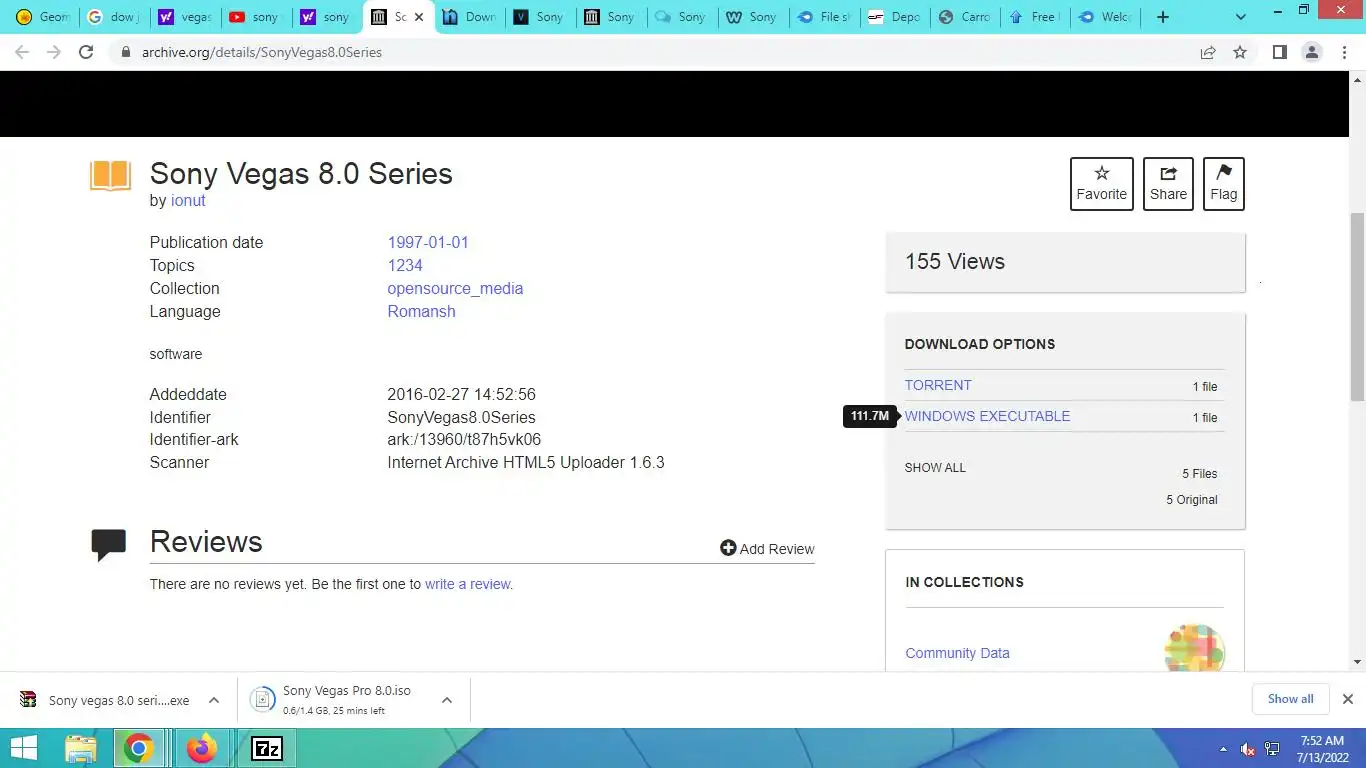Click Show all downloads button
Screen dimensions: 1366x768
click(x=1290, y=699)
